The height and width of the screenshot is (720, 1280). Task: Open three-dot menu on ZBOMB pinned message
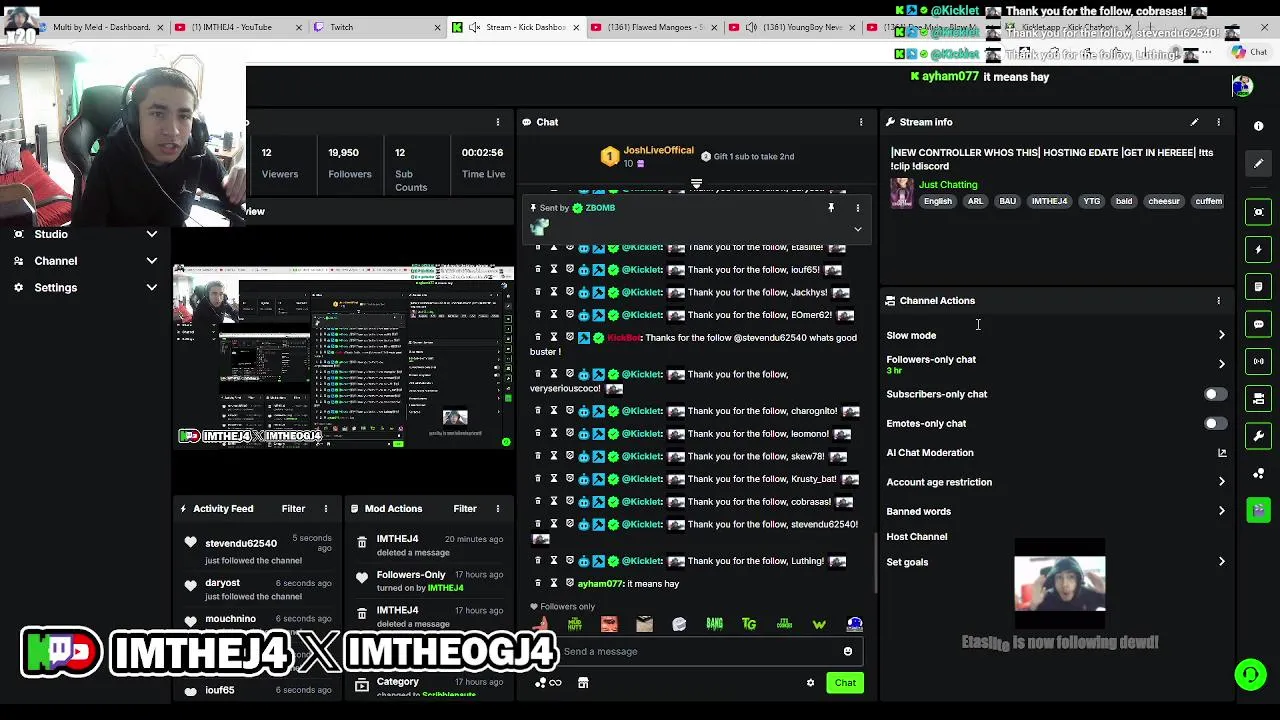point(857,208)
